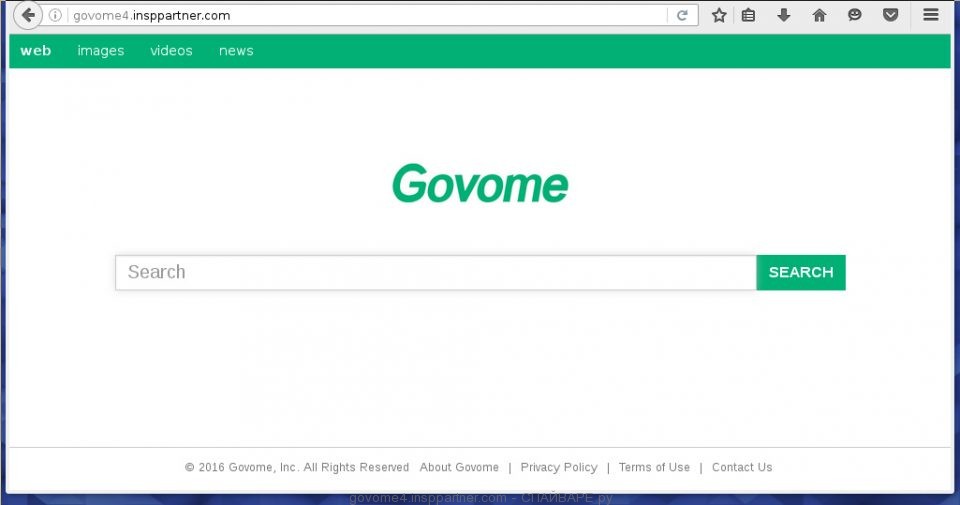The width and height of the screenshot is (960, 505).
Task: Show bookmarks list icon
Action: [748, 16]
